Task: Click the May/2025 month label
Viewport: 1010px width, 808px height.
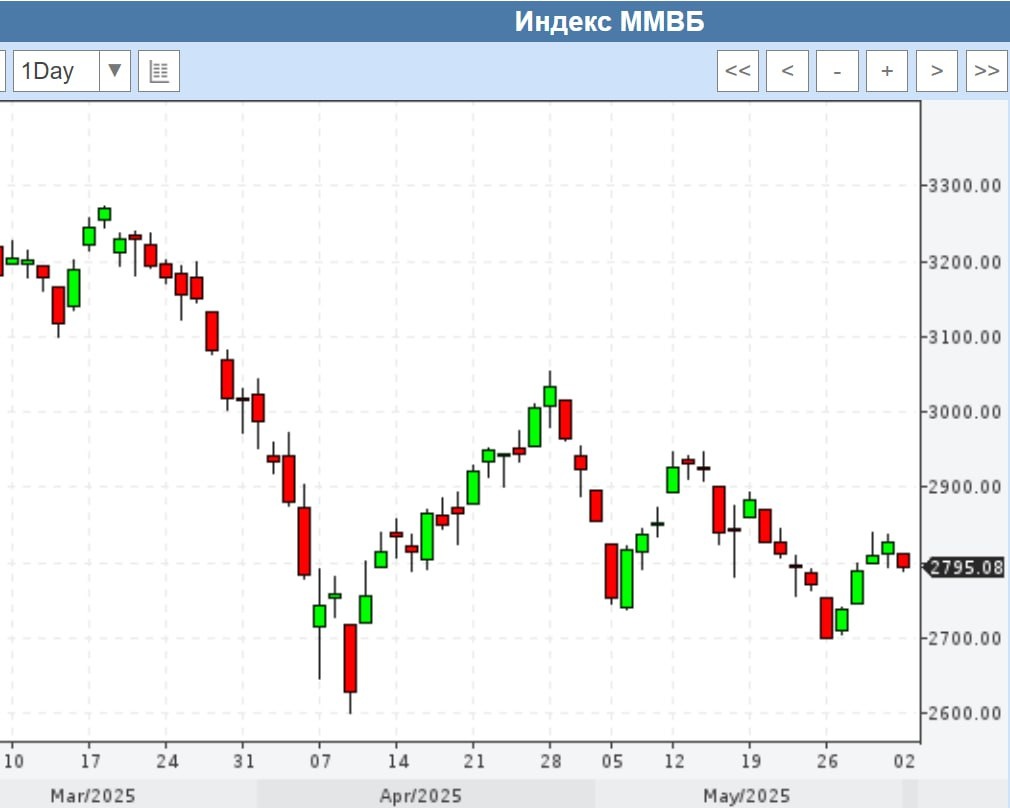Action: (747, 796)
